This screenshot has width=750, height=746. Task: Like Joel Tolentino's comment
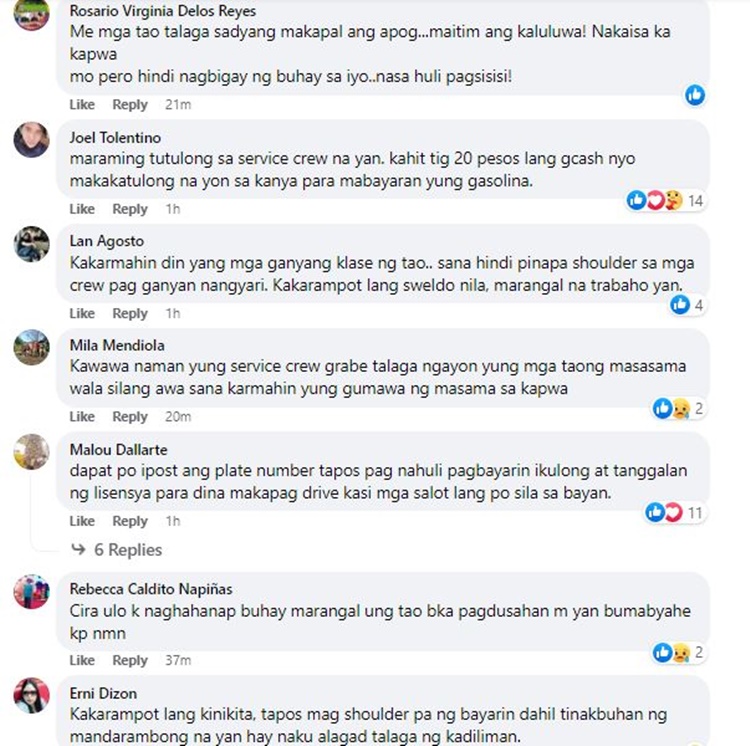tap(82, 209)
